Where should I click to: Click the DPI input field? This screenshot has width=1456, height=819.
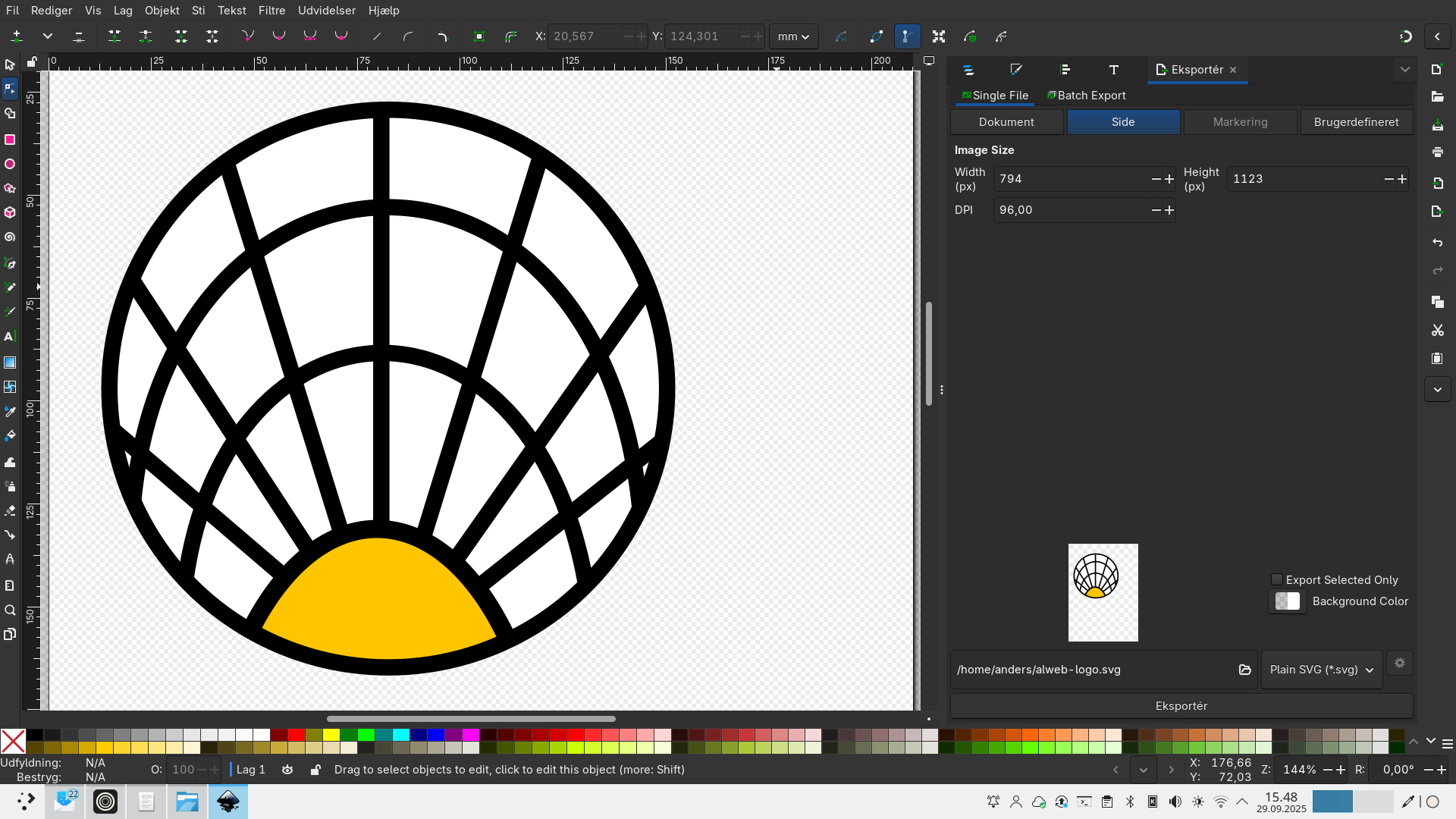tap(1071, 210)
